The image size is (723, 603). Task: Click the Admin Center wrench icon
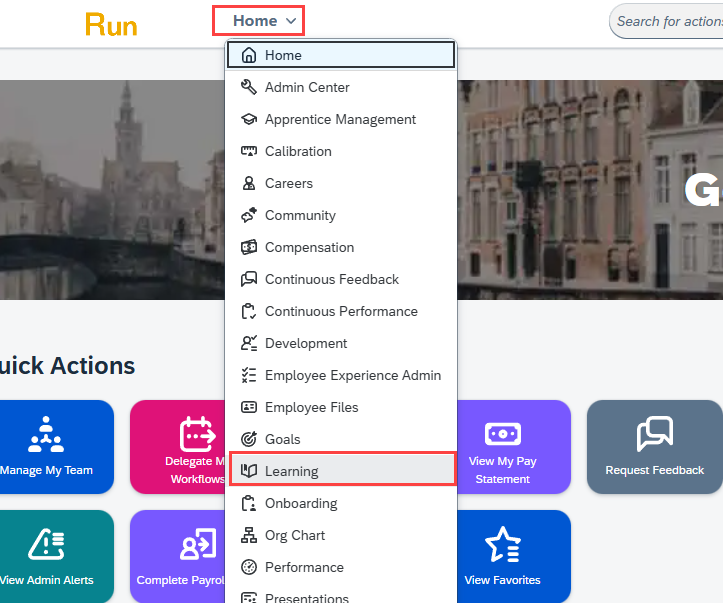tap(249, 87)
